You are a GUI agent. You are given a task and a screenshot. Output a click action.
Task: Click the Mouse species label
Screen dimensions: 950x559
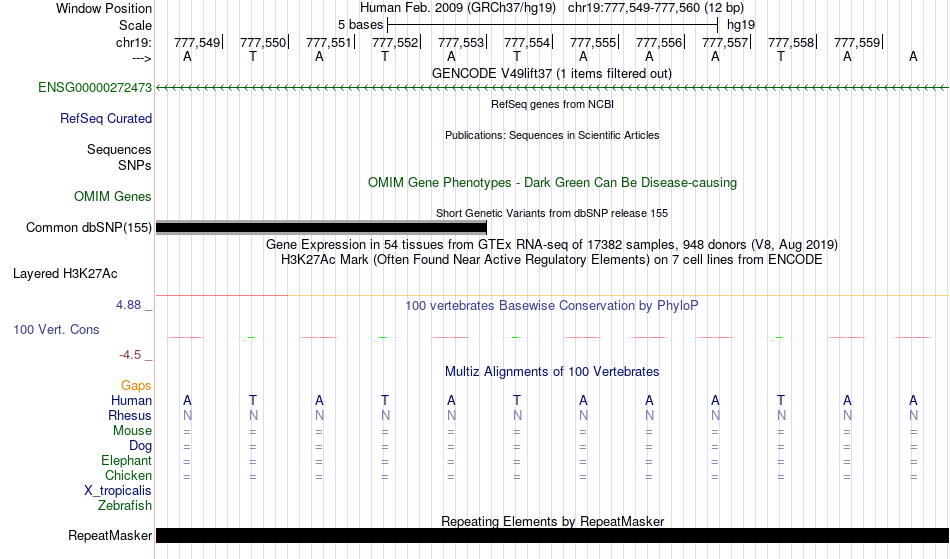click(132, 431)
